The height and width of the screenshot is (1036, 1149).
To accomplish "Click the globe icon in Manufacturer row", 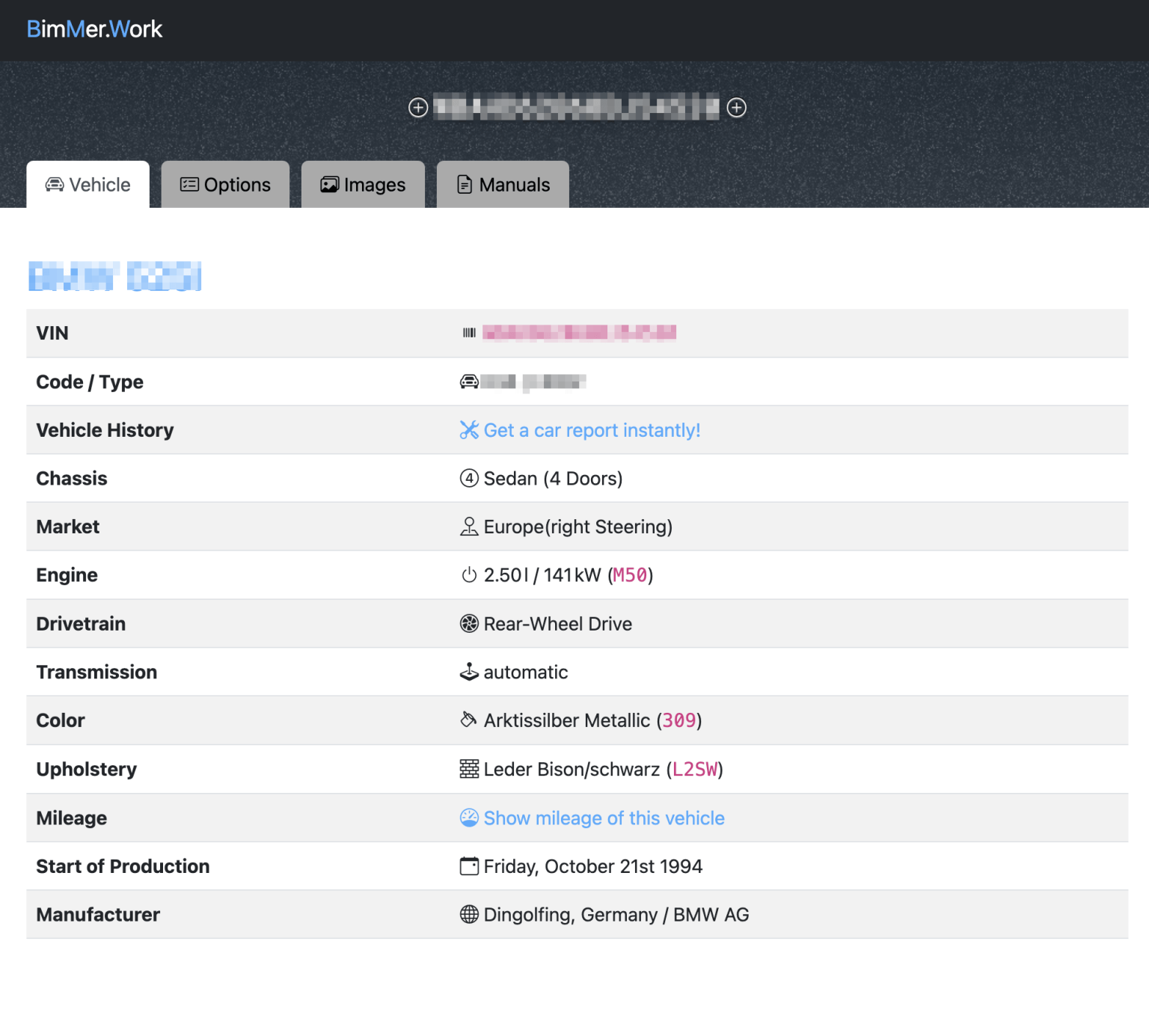I will click(x=469, y=914).
